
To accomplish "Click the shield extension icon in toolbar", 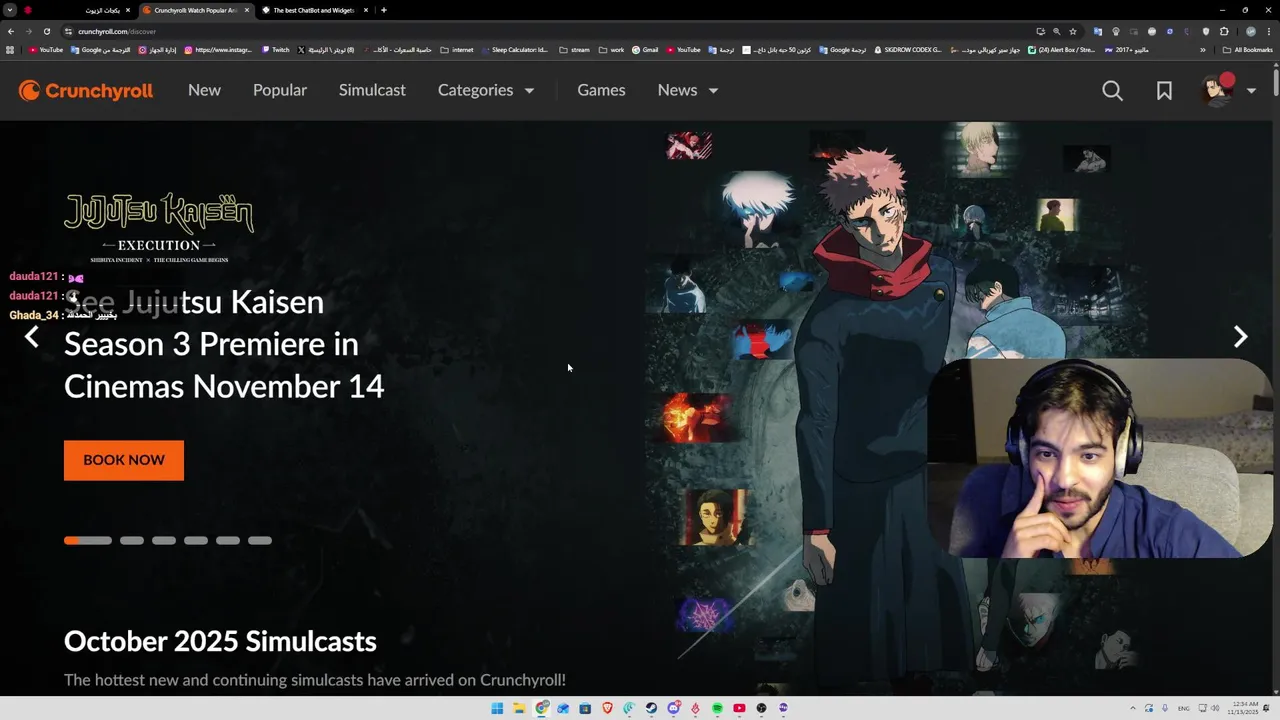I will (x=1206, y=31).
